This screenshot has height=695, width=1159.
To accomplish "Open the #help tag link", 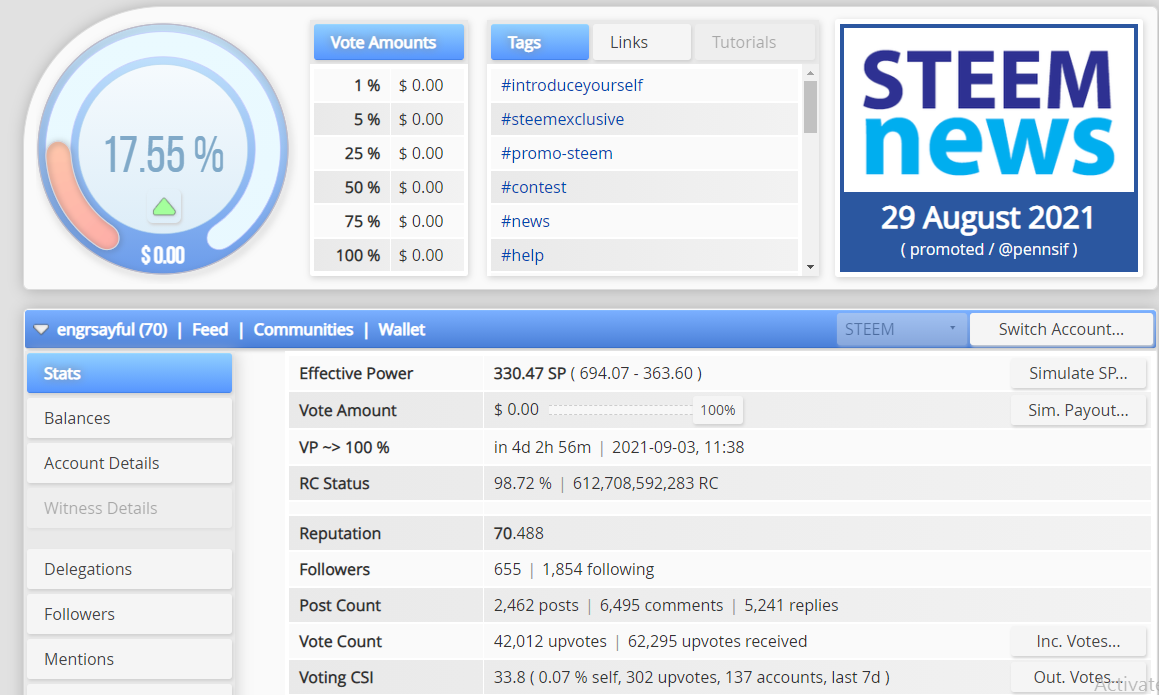I will point(523,255).
